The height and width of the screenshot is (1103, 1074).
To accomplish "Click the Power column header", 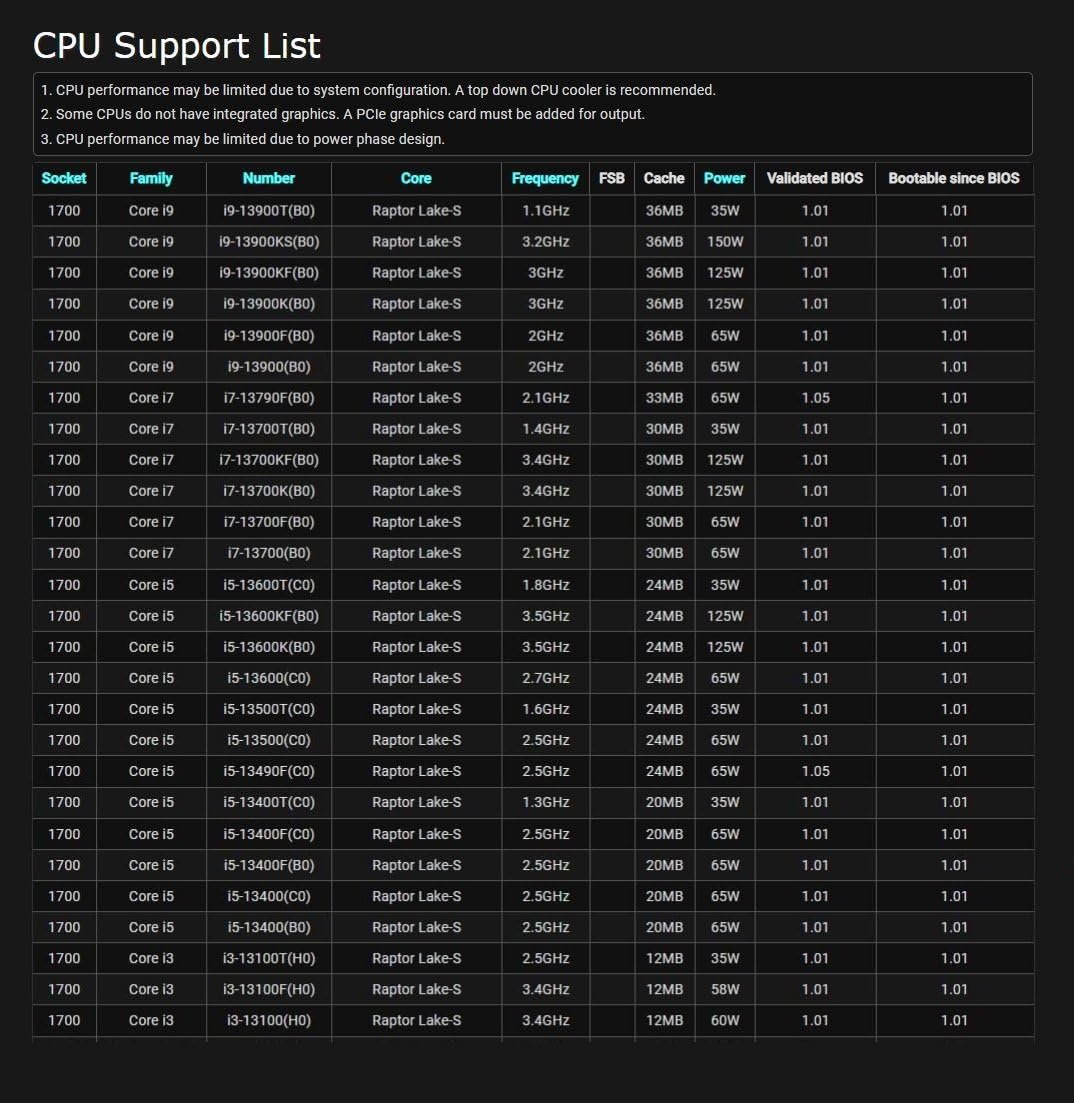I will [724, 178].
